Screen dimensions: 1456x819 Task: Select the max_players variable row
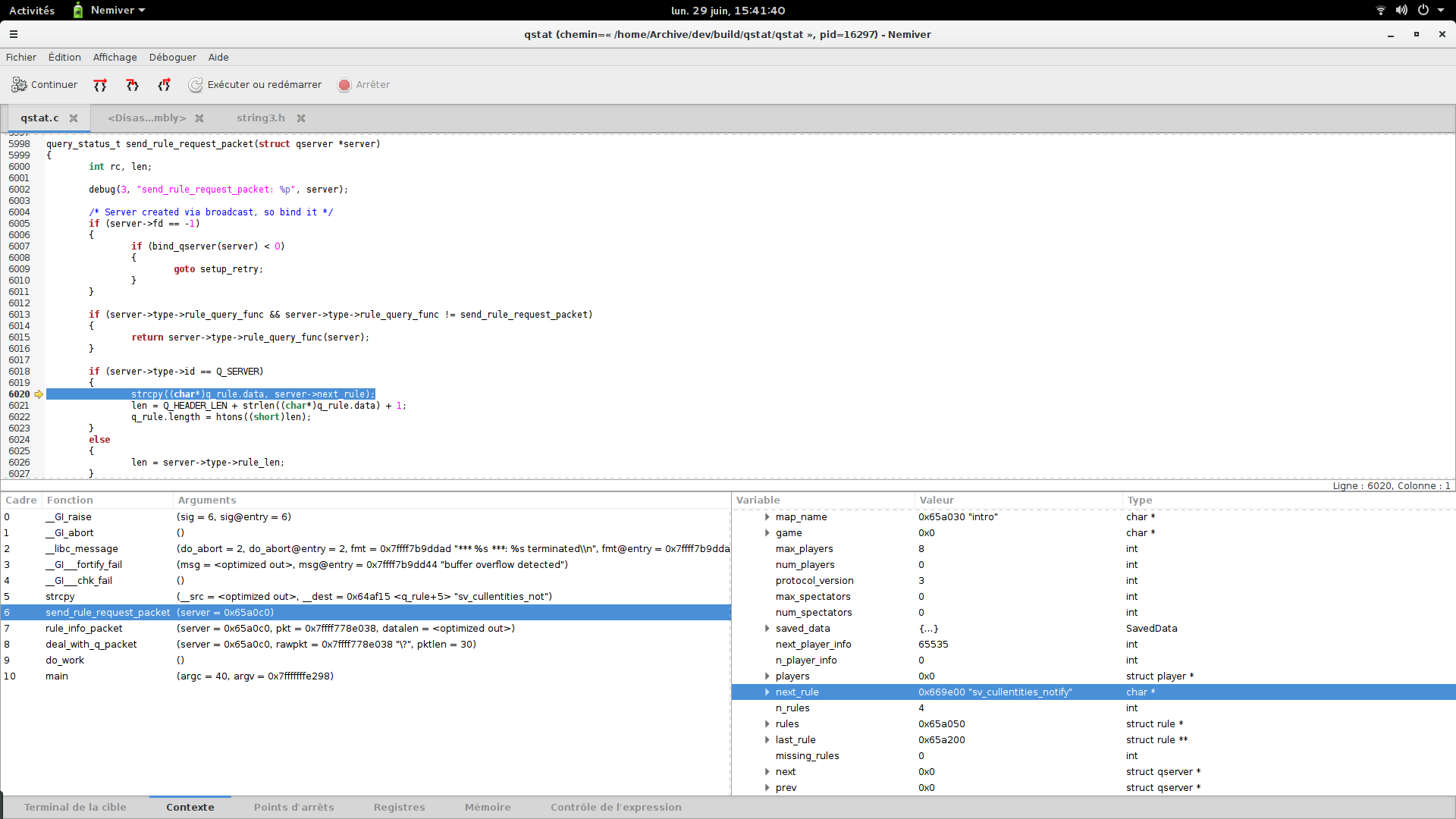click(1094, 549)
